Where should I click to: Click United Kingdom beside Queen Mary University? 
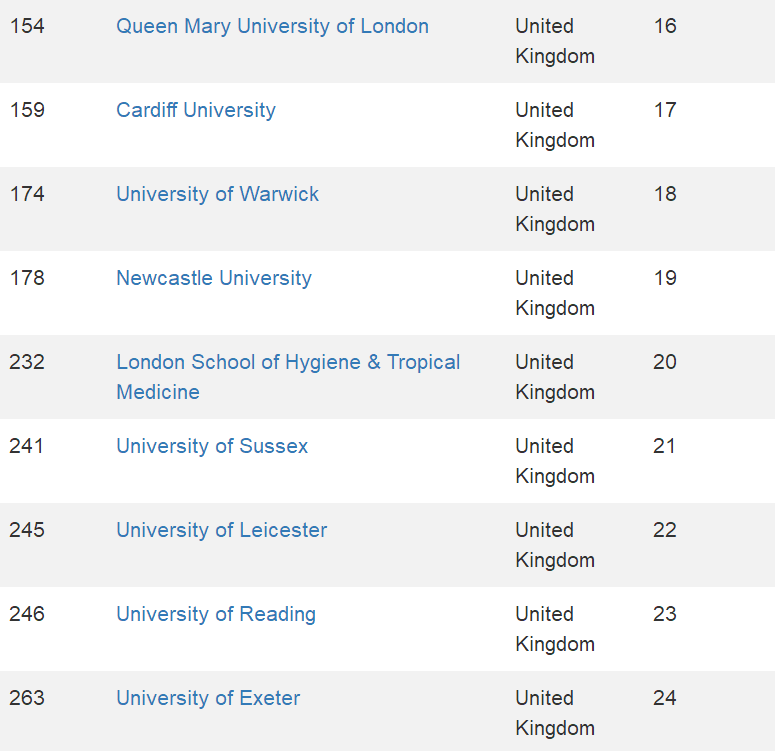click(554, 41)
